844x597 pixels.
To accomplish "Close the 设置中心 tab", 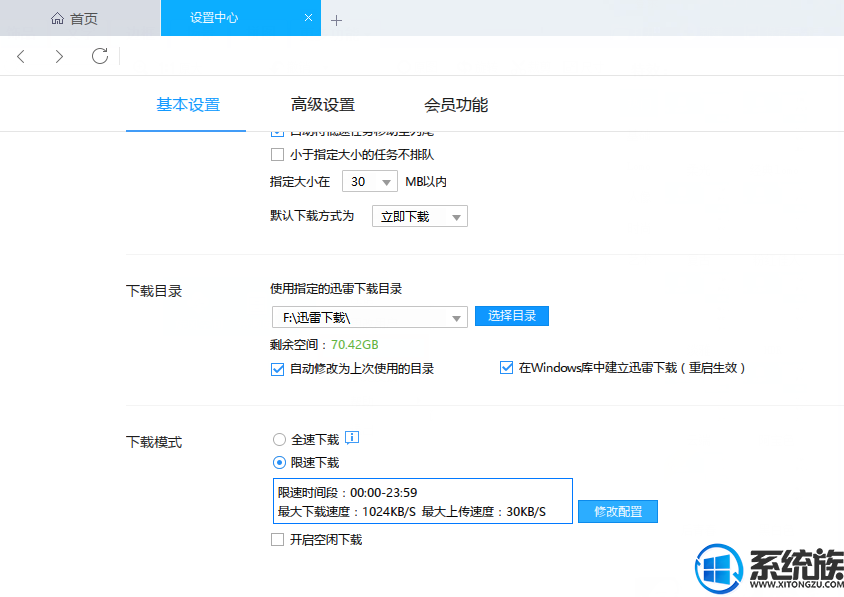I will point(308,18).
